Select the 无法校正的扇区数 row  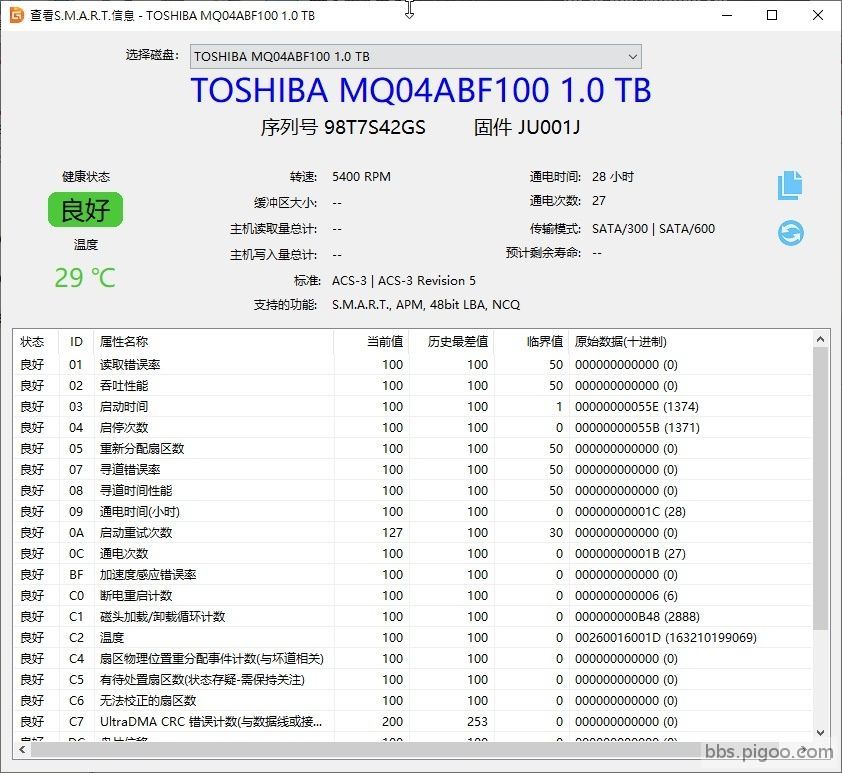point(412,700)
